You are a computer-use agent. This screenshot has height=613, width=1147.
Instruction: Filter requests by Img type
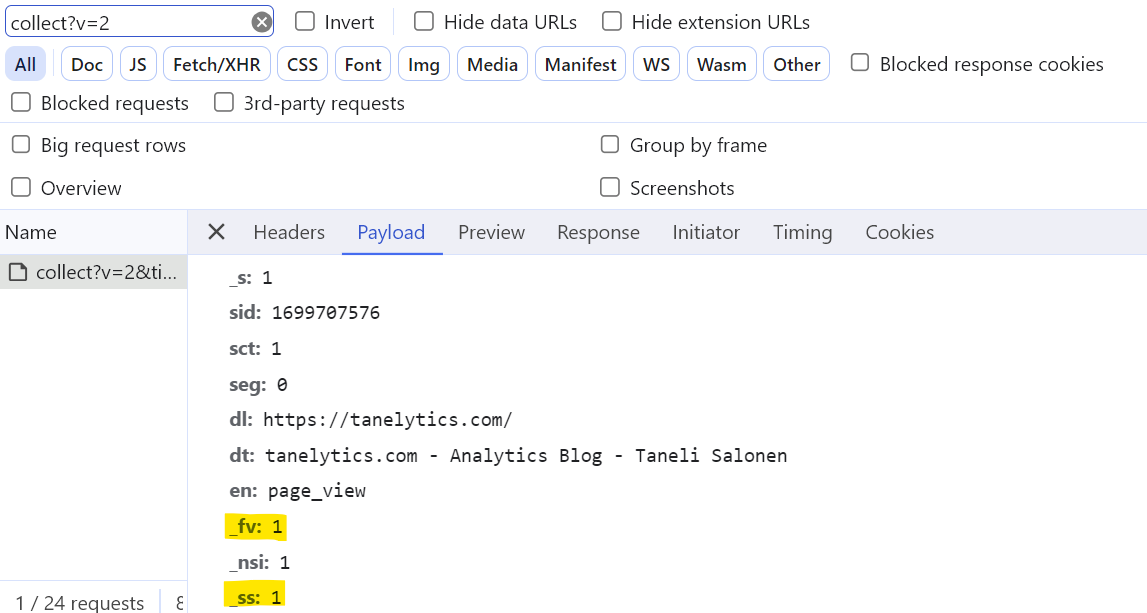click(x=424, y=64)
